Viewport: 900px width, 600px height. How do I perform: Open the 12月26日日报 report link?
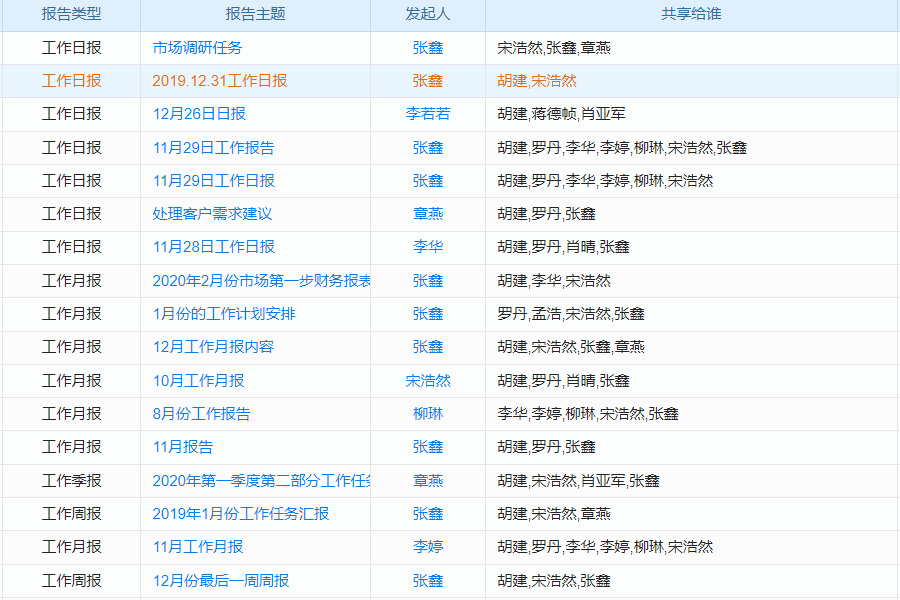199,114
